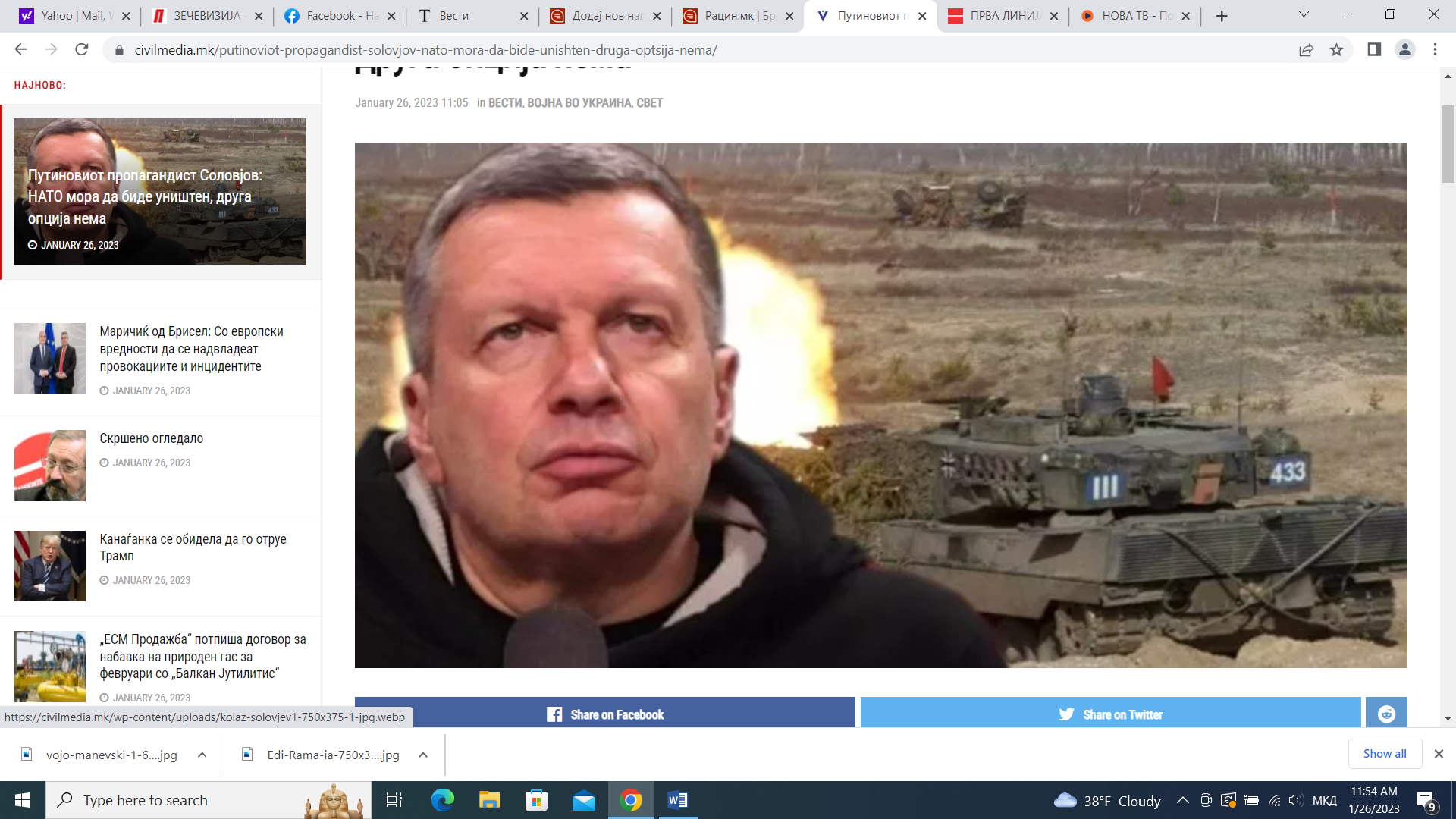
Task: Click the share page icon in address bar
Action: pos(1306,50)
